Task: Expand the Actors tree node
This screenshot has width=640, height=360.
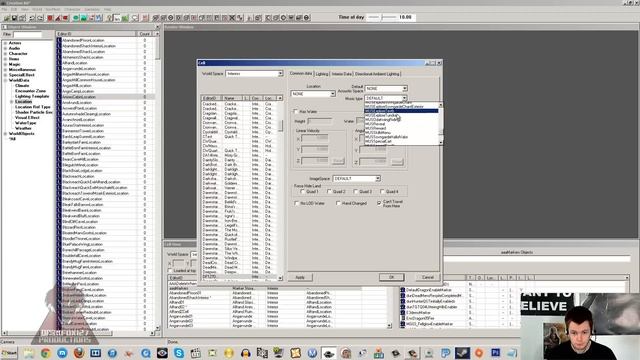Action: click(6, 43)
